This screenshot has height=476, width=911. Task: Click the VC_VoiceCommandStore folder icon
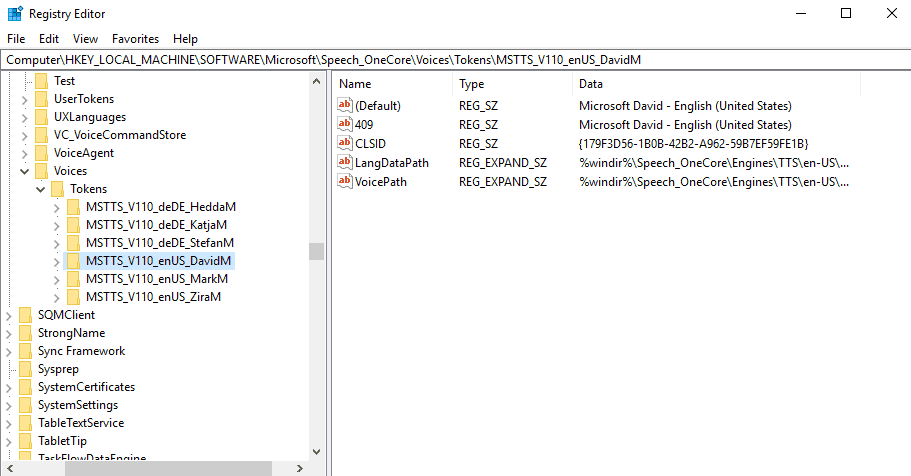(41, 135)
